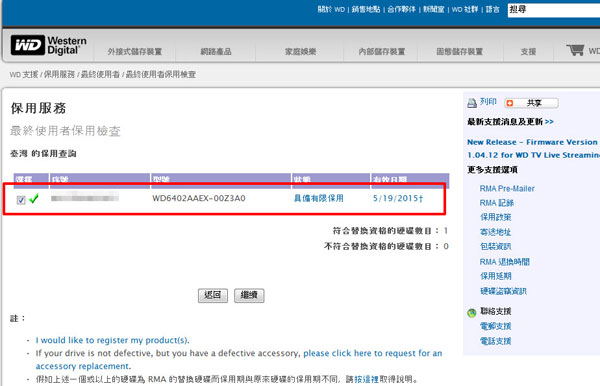The width and height of the screenshot is (600, 386).
Task: Click the 繼續 continue button
Action: coord(249,295)
